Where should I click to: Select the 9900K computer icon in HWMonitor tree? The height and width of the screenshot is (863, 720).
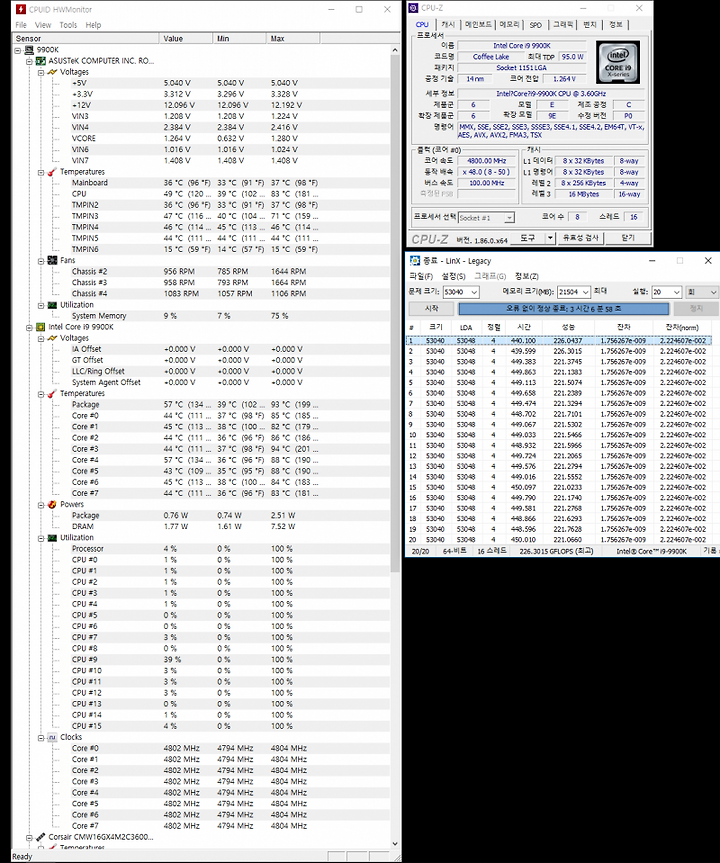[x=29, y=50]
